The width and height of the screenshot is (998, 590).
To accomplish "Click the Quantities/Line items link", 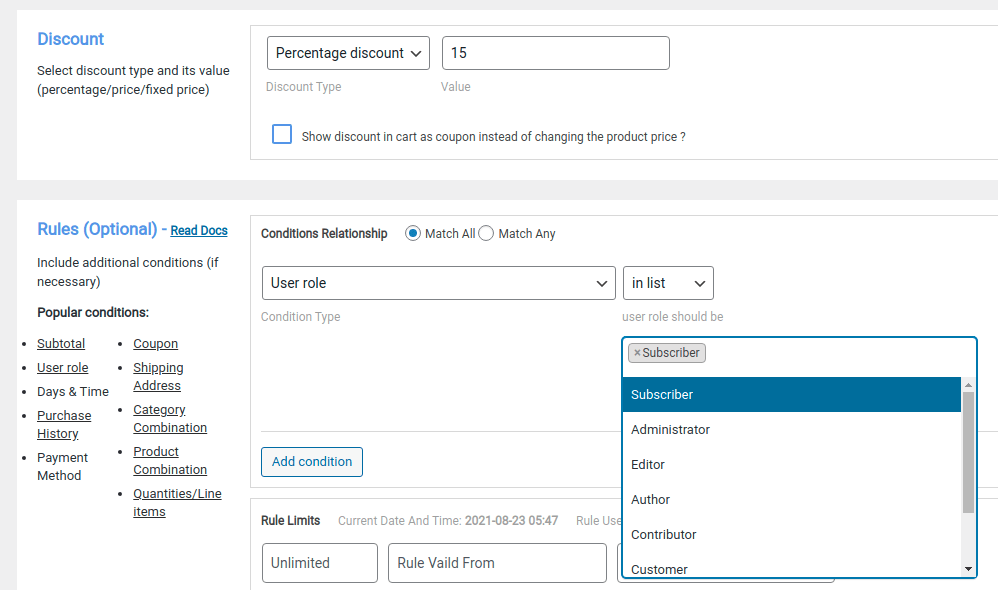I will (x=177, y=503).
